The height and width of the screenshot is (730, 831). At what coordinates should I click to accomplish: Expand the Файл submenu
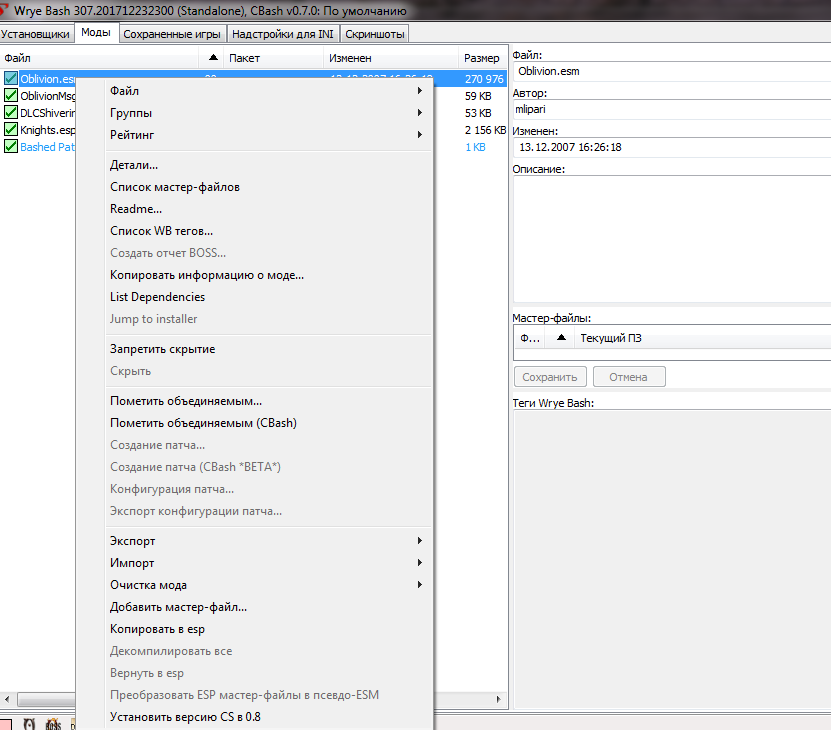(269, 91)
